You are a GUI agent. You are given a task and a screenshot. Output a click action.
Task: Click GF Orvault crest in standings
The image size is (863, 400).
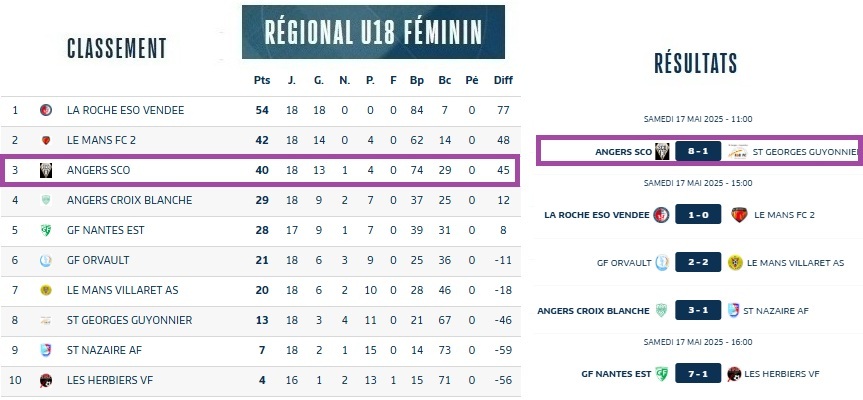coord(45,260)
